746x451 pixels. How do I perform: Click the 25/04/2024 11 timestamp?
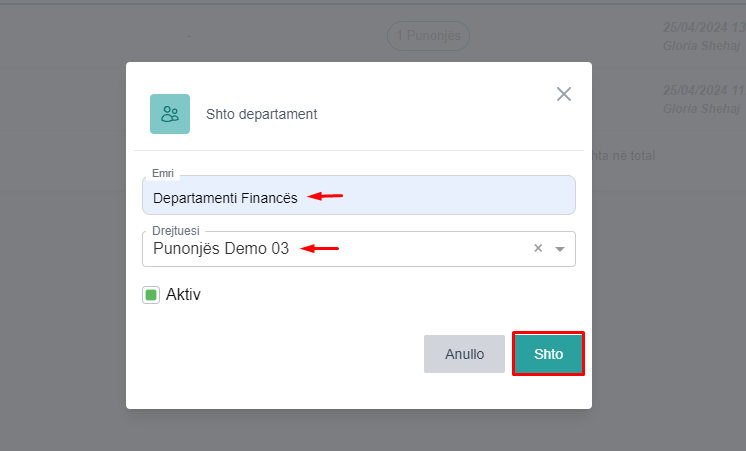click(x=703, y=90)
